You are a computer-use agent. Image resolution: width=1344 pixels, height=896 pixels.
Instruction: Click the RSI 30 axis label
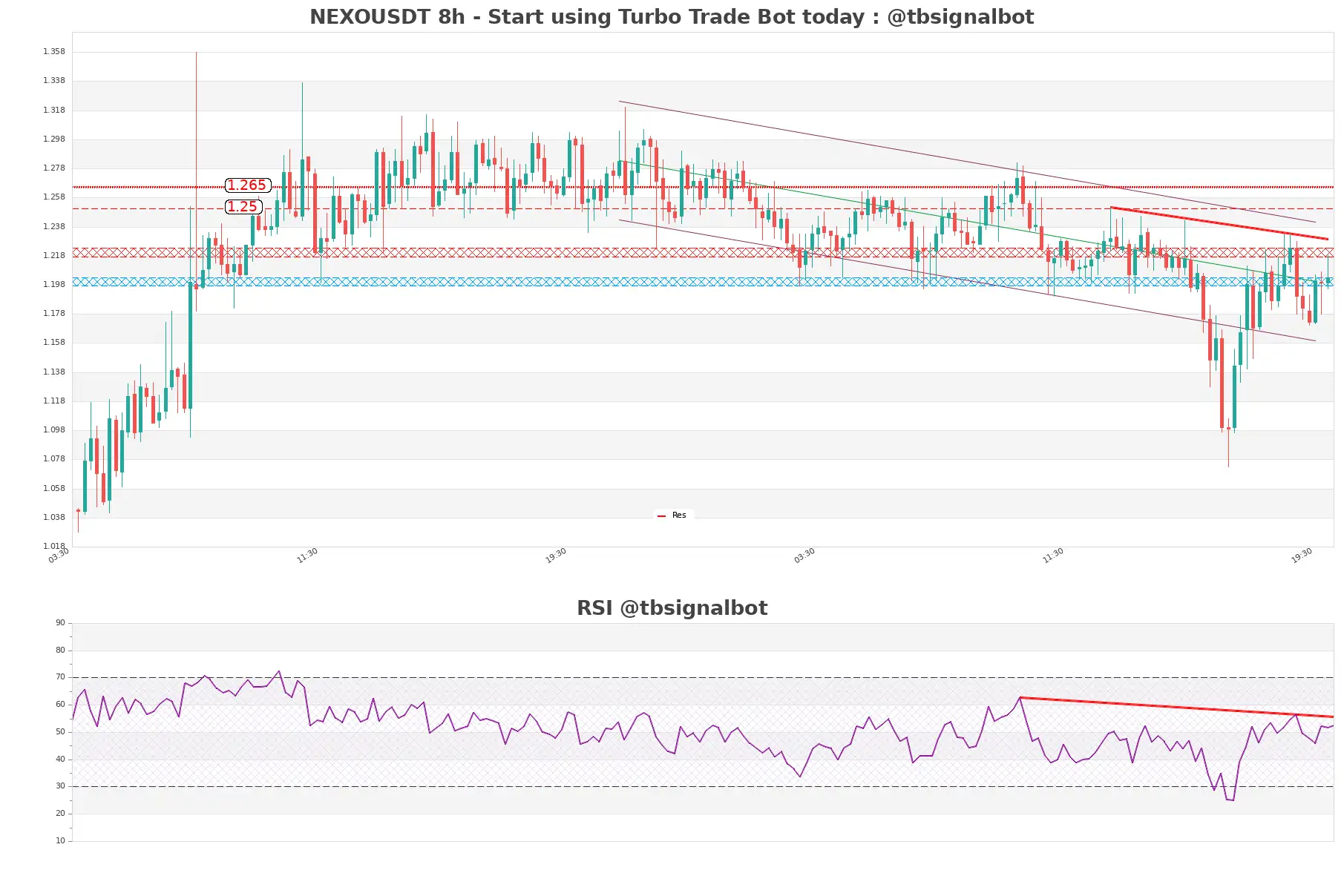pos(61,786)
